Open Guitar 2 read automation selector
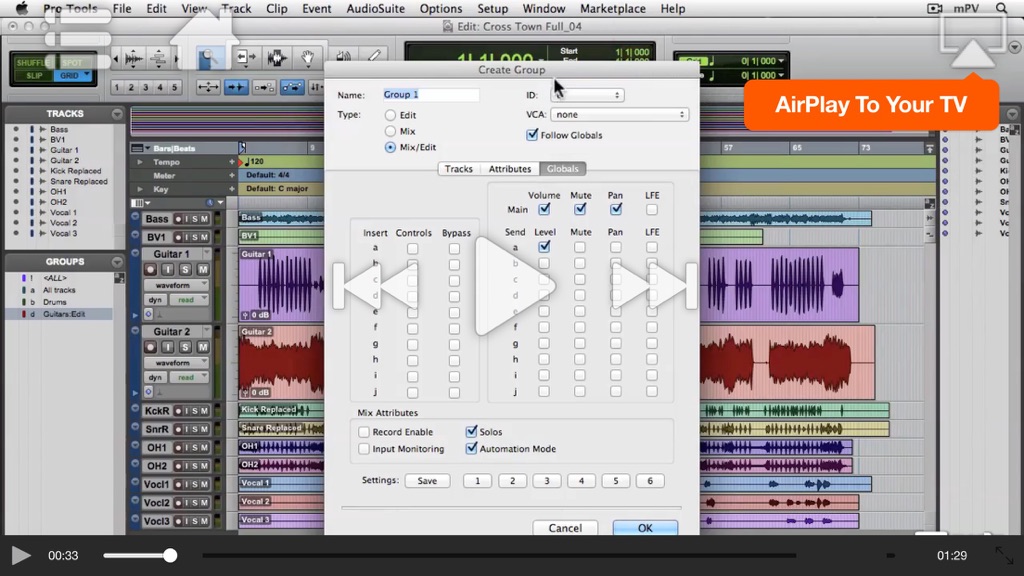Image resolution: width=1024 pixels, height=576 pixels. (189, 377)
